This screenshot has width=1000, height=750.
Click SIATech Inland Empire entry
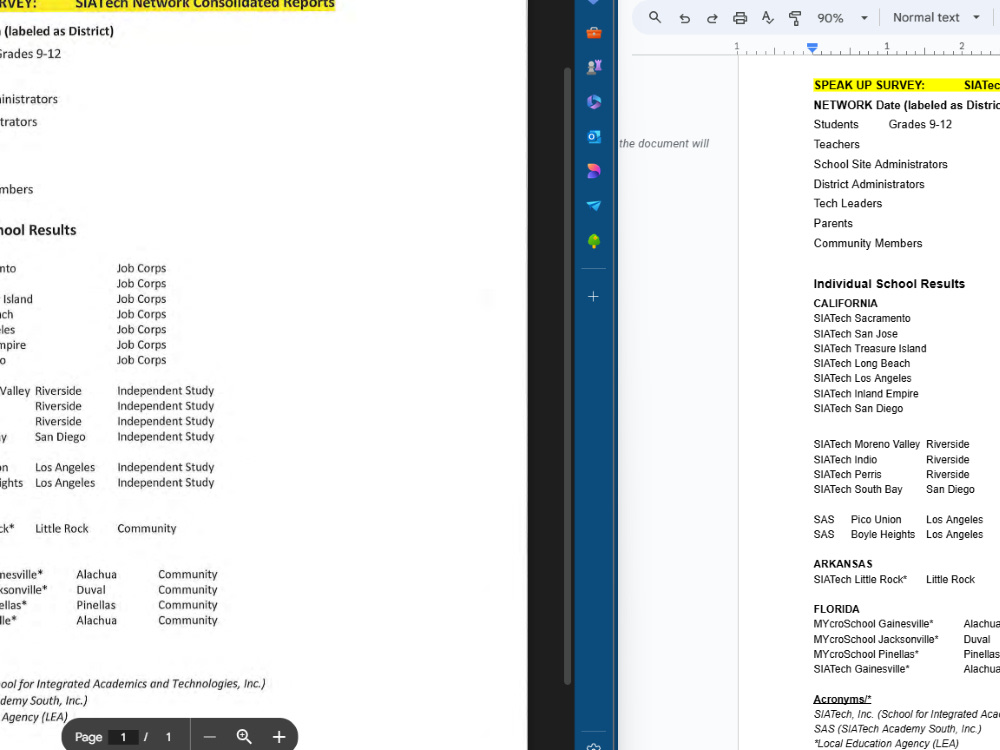click(x=865, y=393)
